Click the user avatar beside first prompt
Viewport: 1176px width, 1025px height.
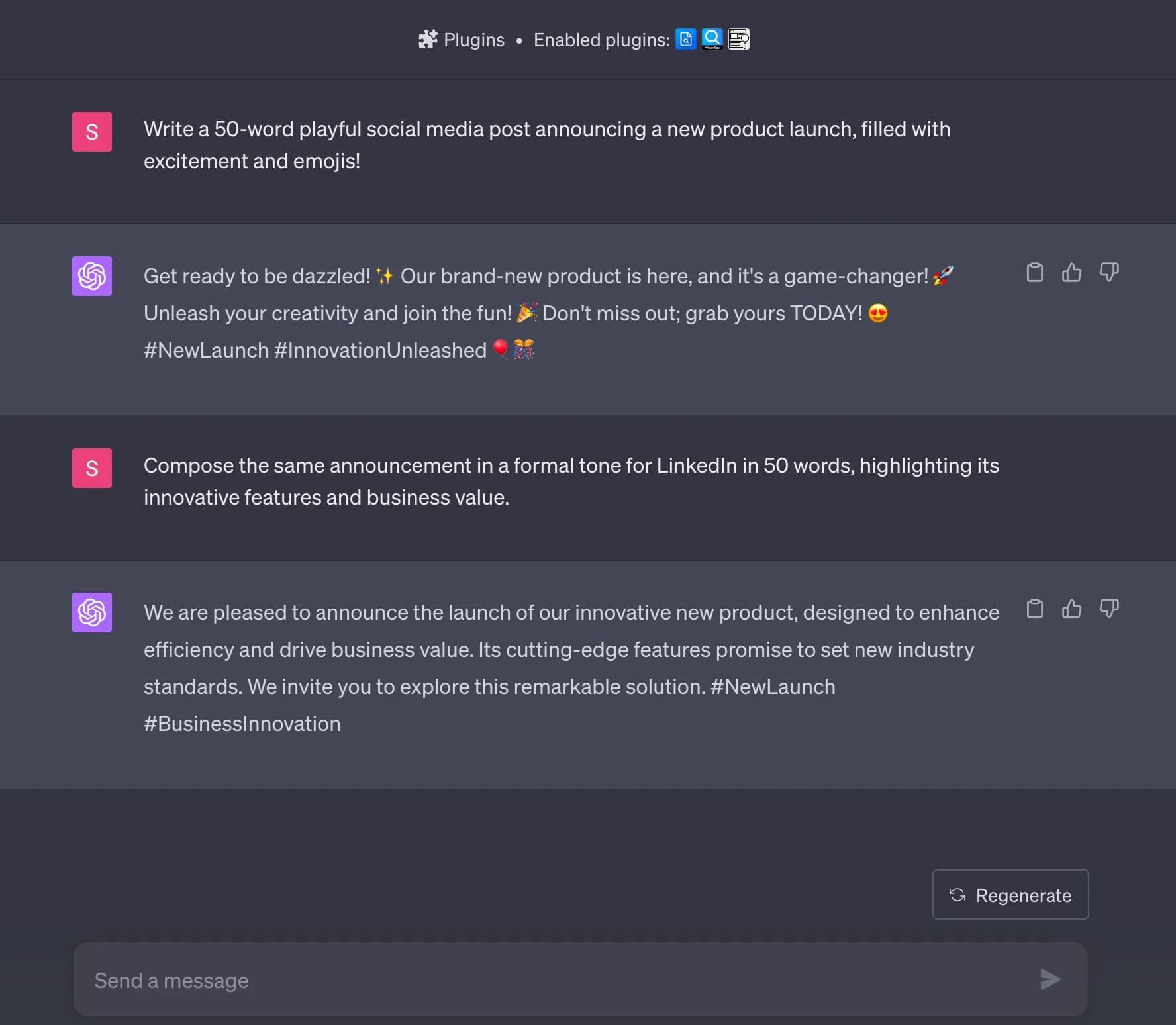pyautogui.click(x=92, y=132)
